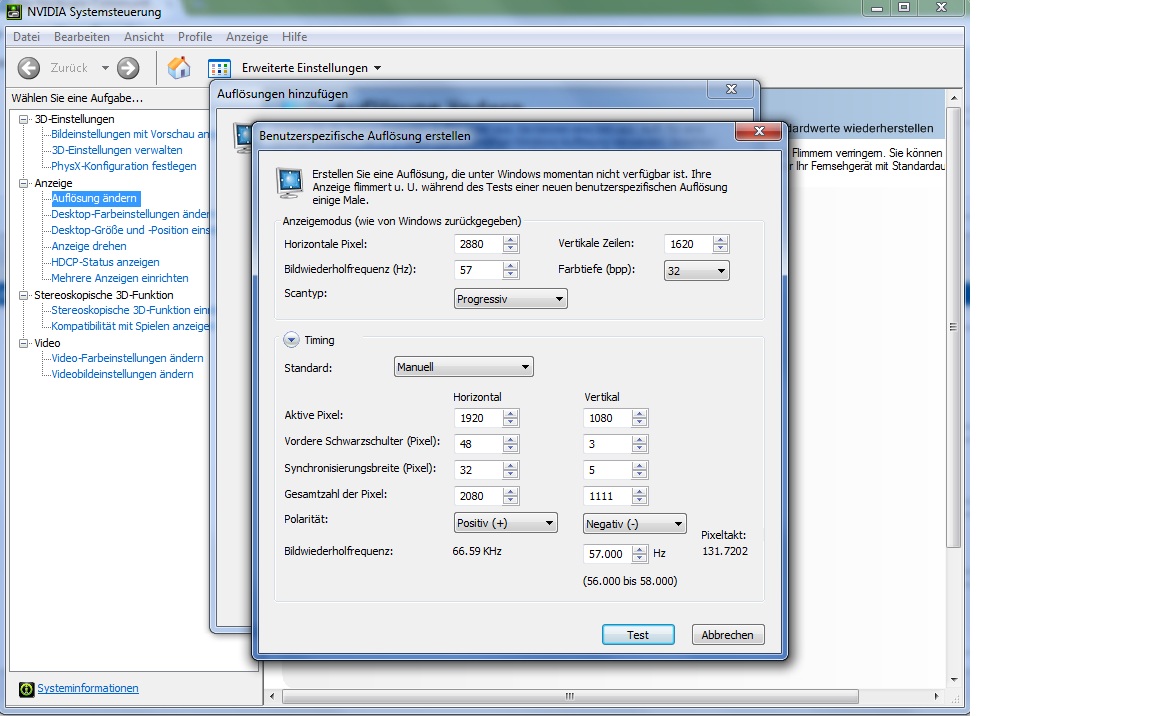Screen dimensions: 1152x716
Task: Collapse the 3D-Einstellungen tree node
Action: coord(24,119)
